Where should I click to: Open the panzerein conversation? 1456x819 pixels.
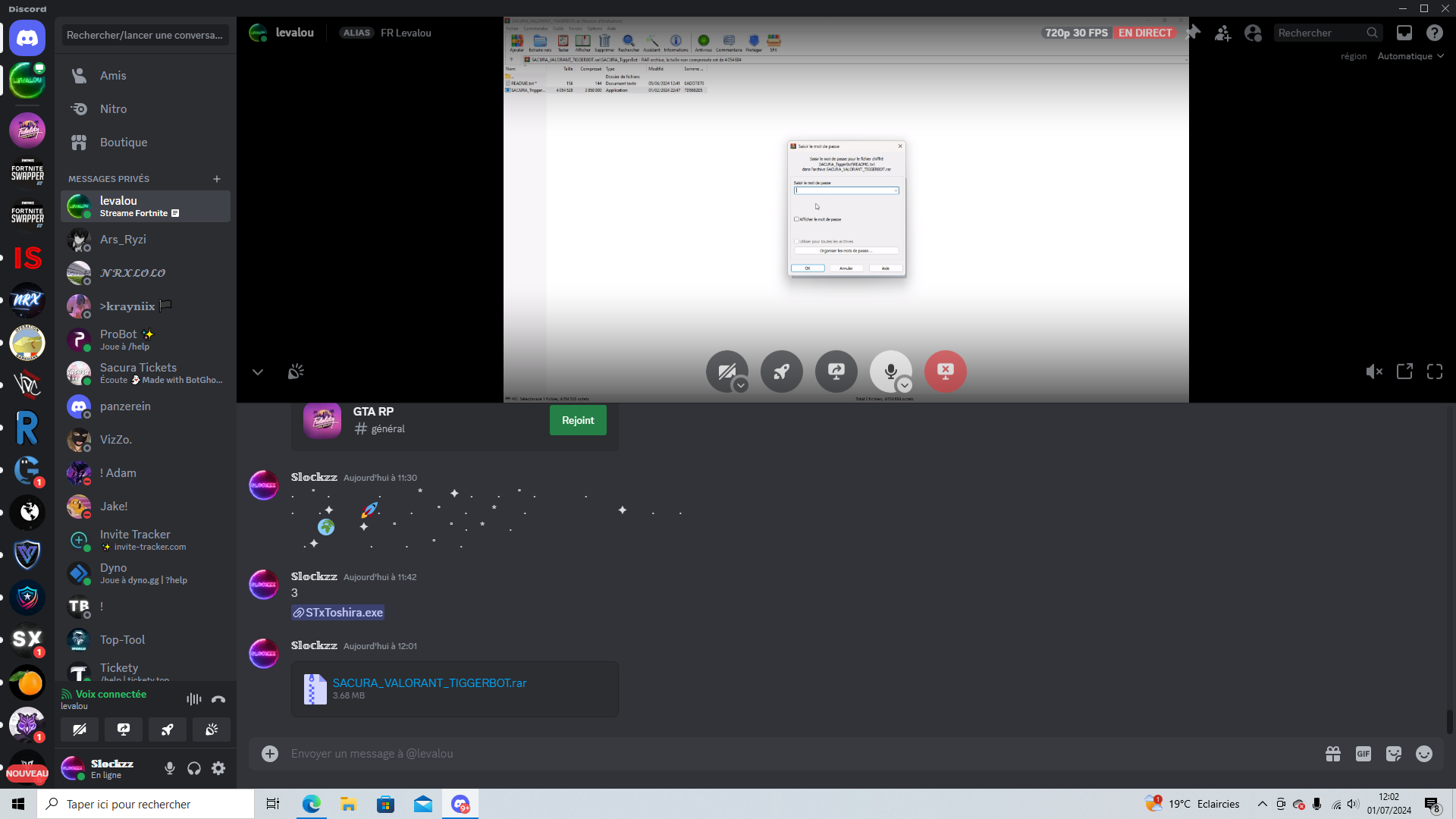(x=146, y=406)
